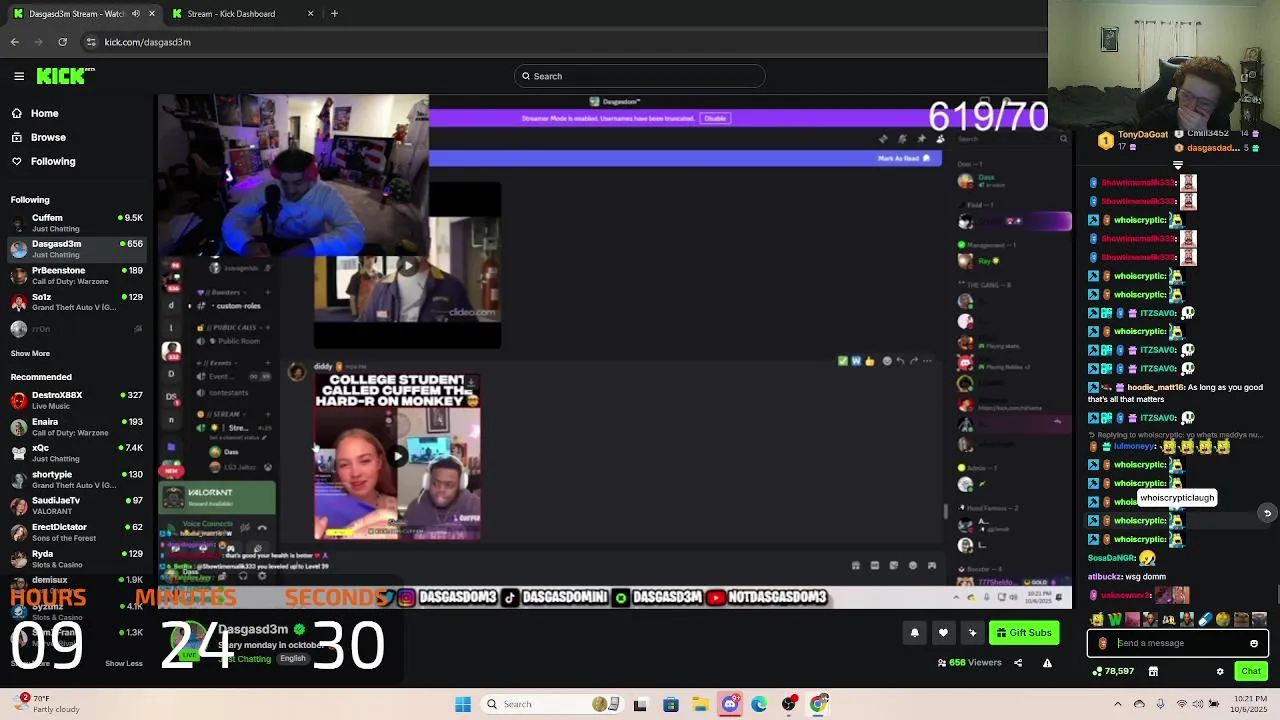
Task: Open xQc recommended channel
Action: (78, 453)
